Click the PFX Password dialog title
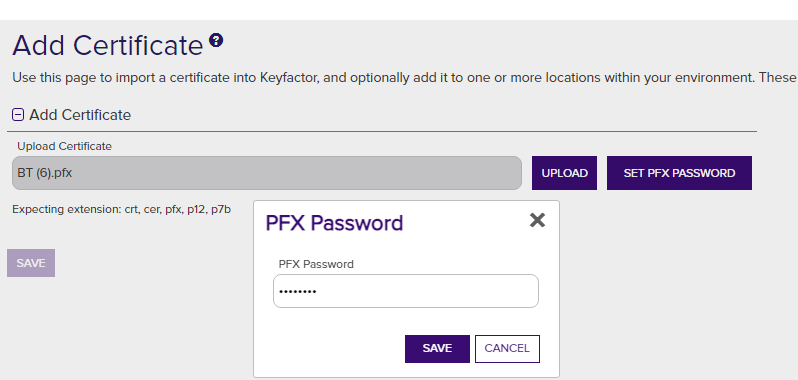 [334, 223]
